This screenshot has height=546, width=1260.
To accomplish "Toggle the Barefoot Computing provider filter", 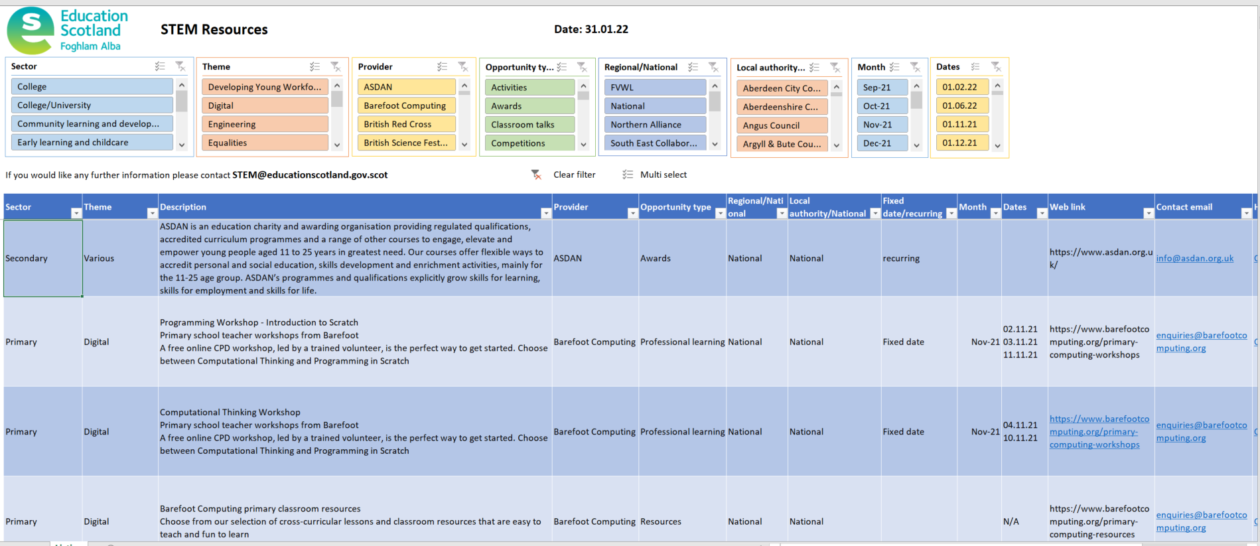I will [407, 105].
